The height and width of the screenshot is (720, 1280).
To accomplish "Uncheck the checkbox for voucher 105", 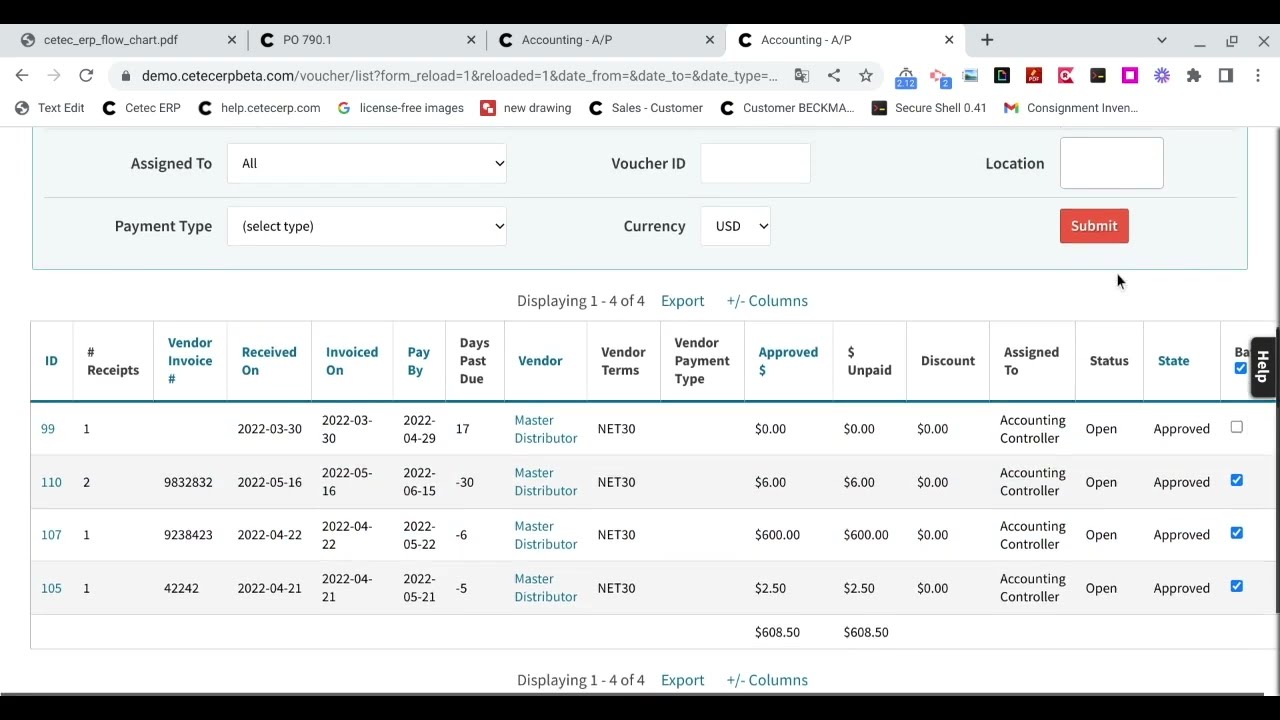I will [x=1236, y=586].
